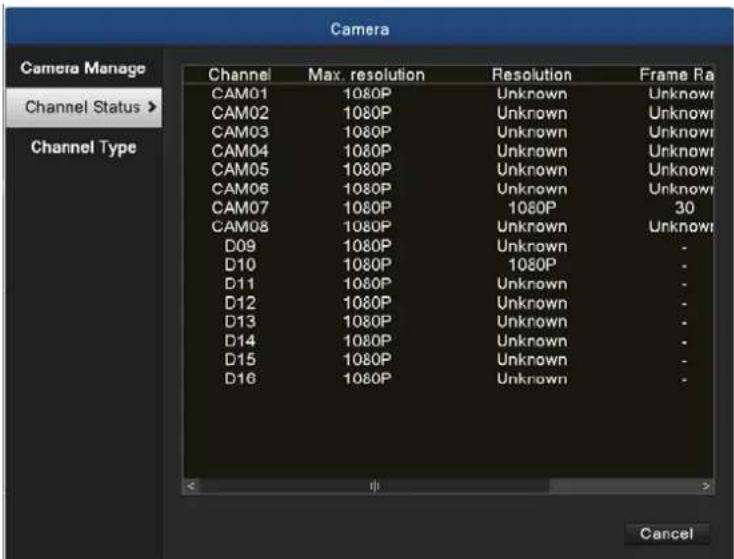Open the Camera Manage section
The width and height of the screenshot is (734, 559).
[x=83, y=68]
